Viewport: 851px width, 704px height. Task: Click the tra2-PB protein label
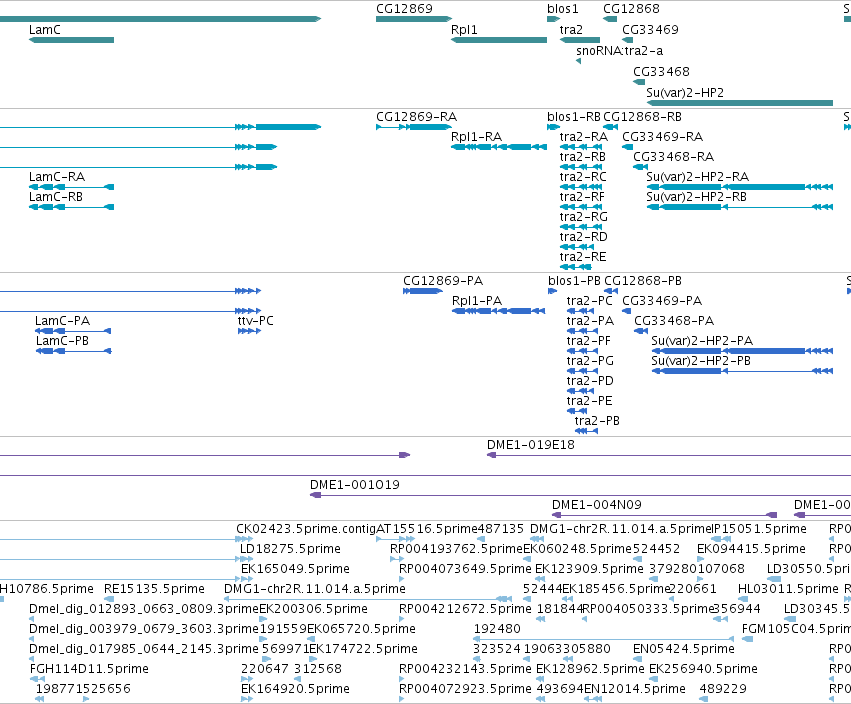[597, 421]
